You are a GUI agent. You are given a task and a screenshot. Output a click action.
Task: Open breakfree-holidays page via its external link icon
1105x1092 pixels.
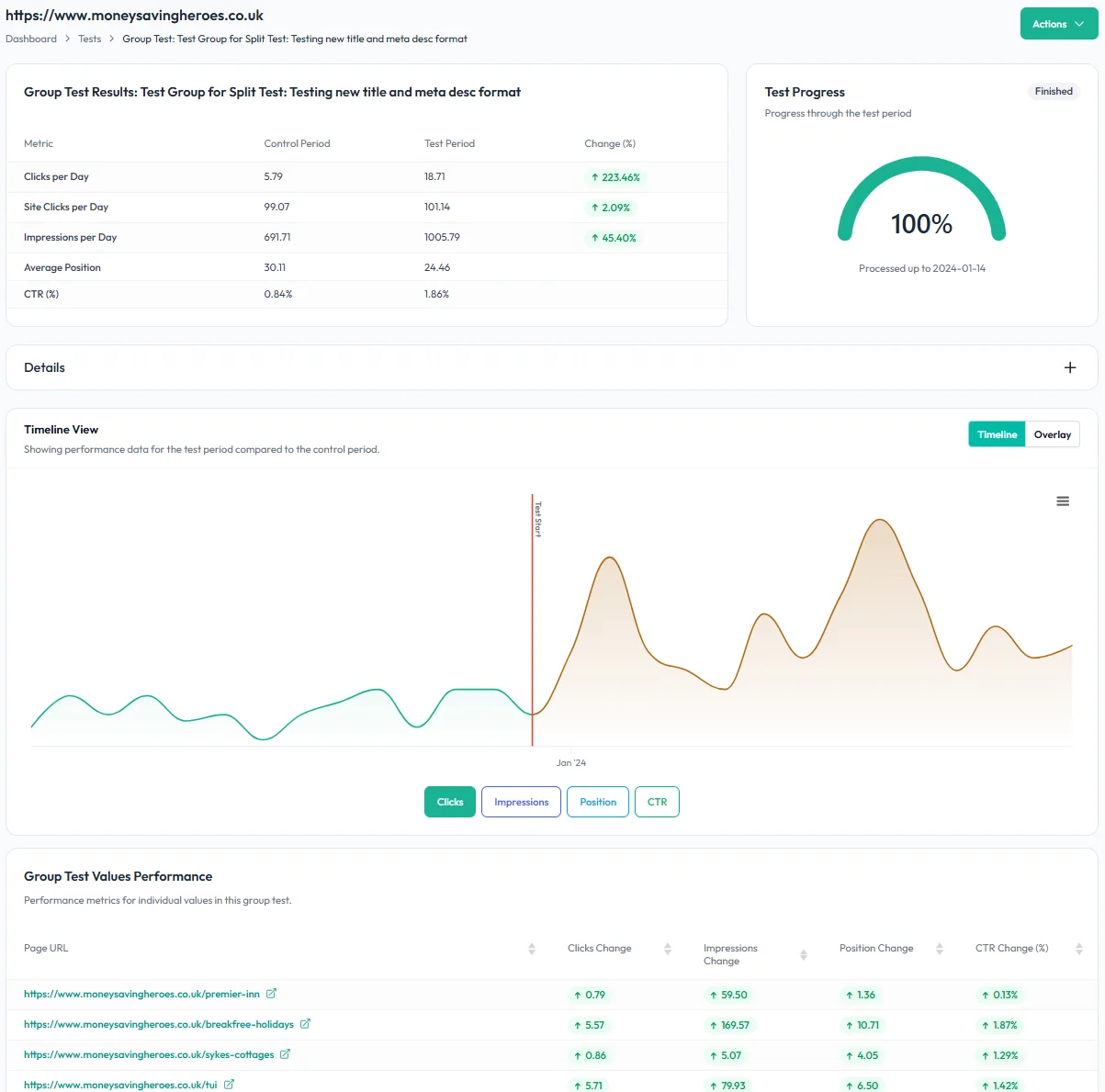click(x=304, y=1024)
